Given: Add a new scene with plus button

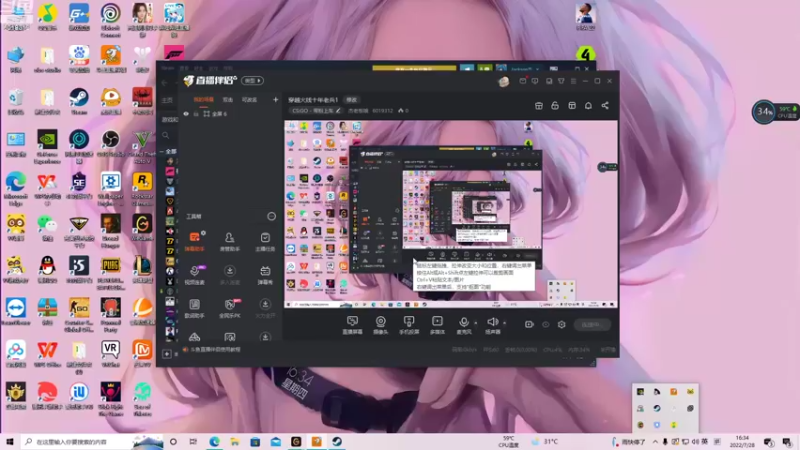Looking at the screenshot, I should tap(276, 99).
